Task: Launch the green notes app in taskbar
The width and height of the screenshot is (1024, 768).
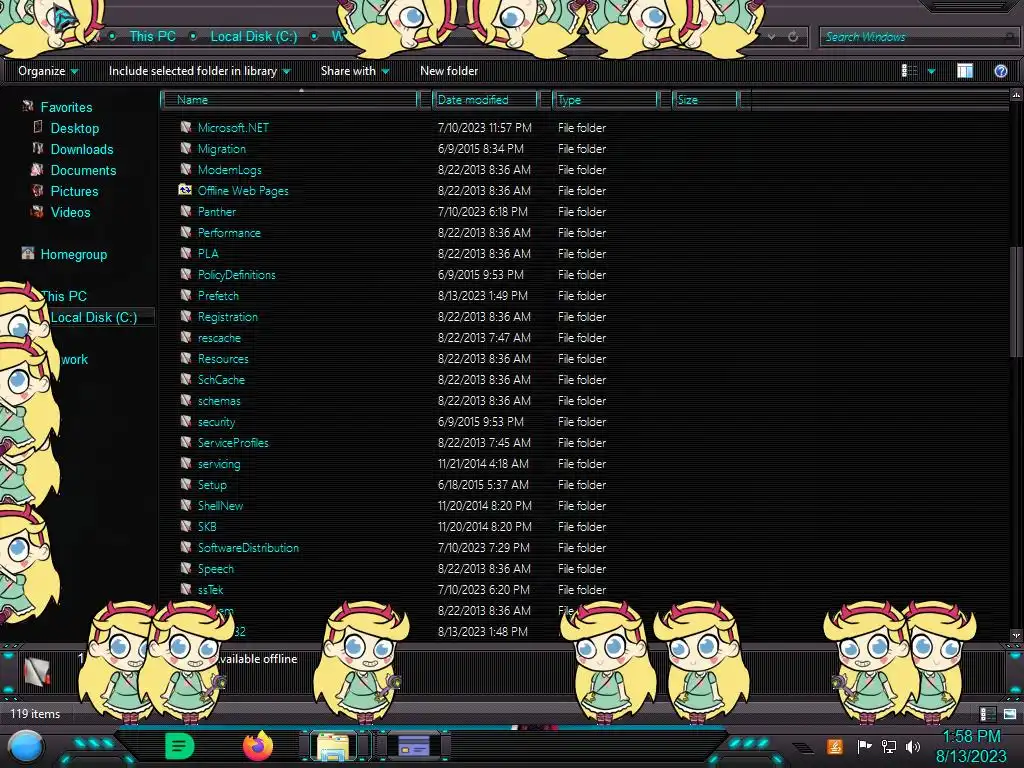Action: [x=179, y=746]
